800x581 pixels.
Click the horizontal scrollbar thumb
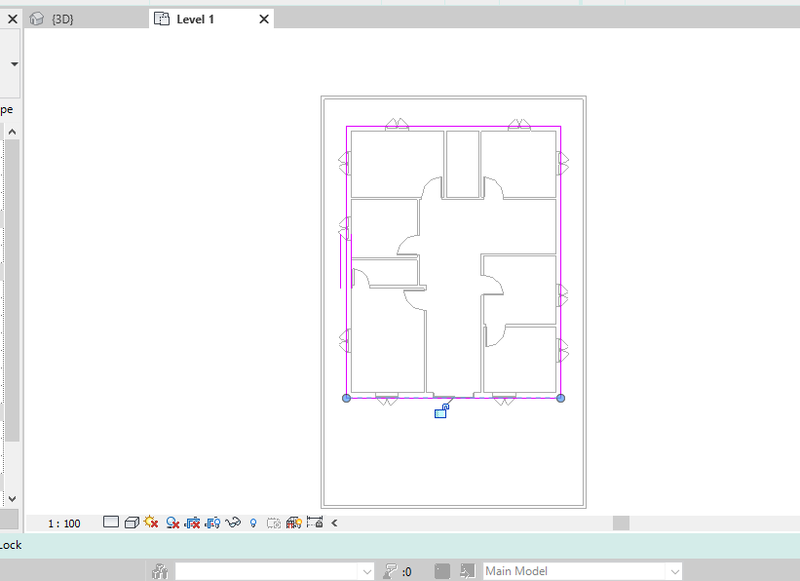click(x=621, y=523)
